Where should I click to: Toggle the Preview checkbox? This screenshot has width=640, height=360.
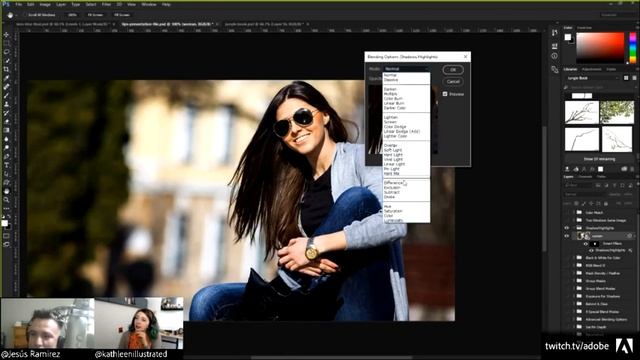pyautogui.click(x=445, y=94)
